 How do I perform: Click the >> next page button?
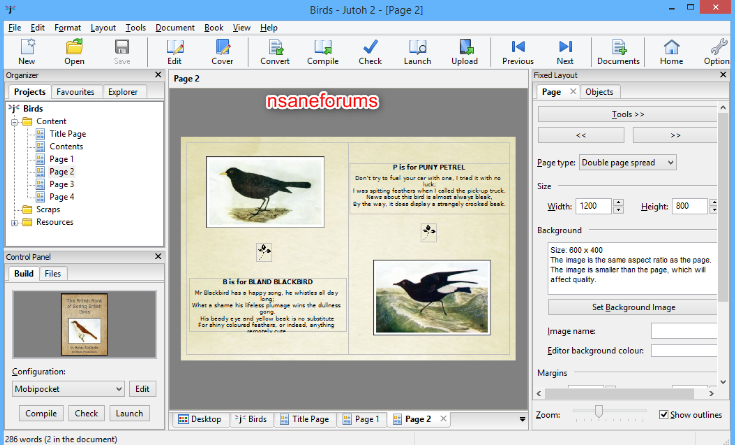click(675, 135)
